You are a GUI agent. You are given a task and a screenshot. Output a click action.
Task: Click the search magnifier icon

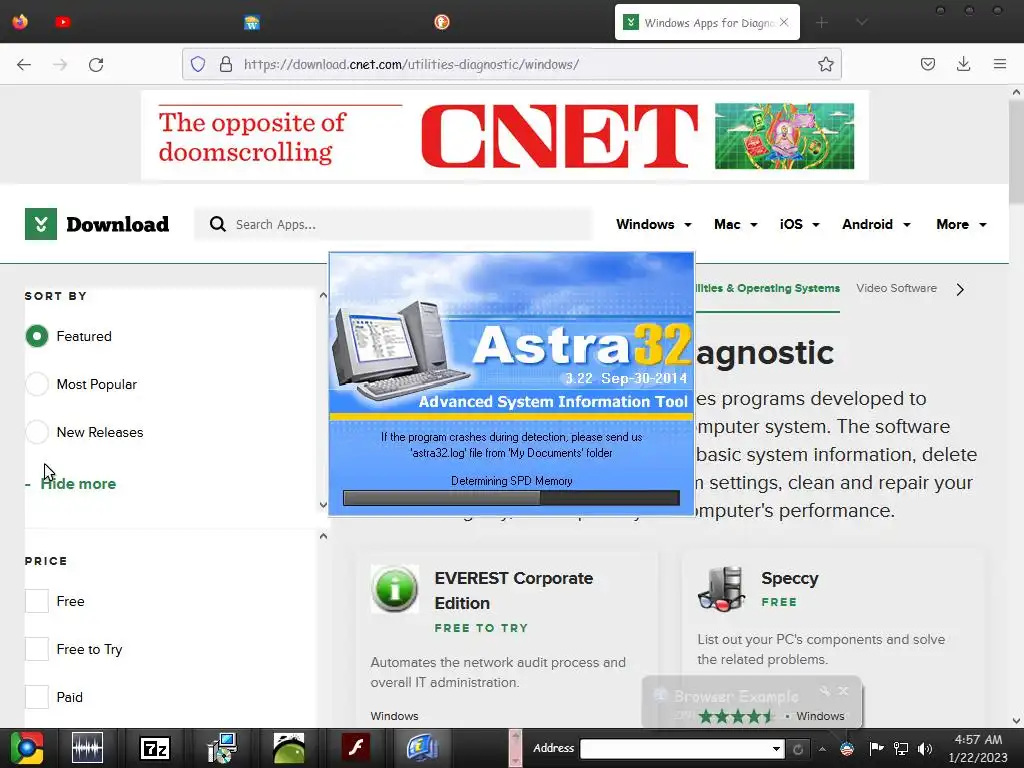click(217, 225)
